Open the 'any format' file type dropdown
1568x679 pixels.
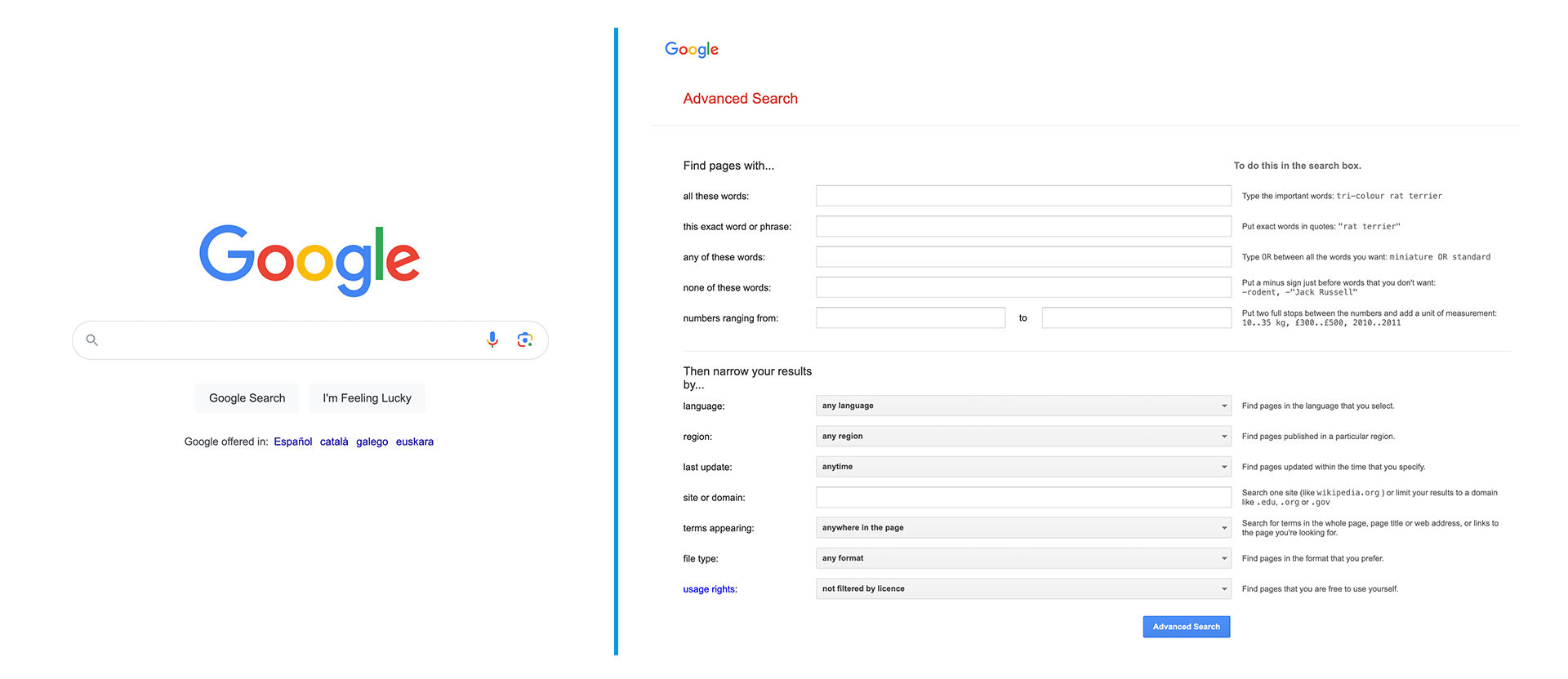[1023, 558]
